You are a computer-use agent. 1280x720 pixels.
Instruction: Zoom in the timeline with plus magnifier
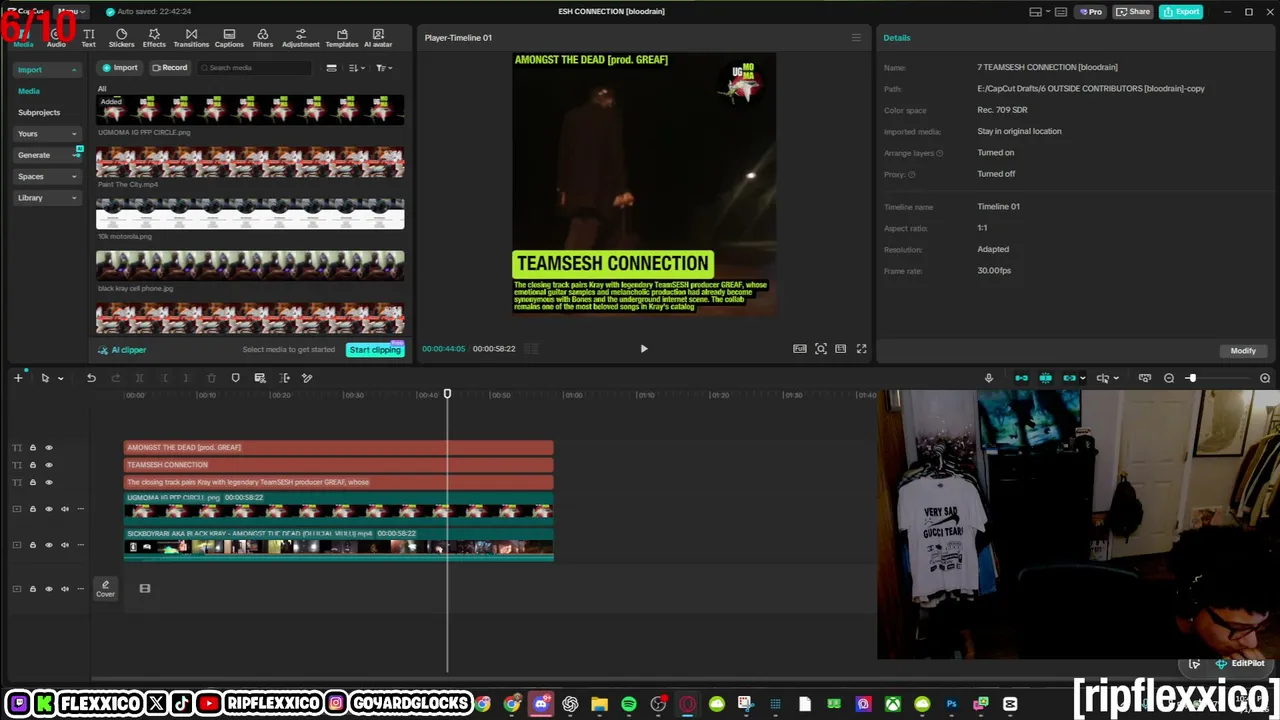[x=1265, y=378]
